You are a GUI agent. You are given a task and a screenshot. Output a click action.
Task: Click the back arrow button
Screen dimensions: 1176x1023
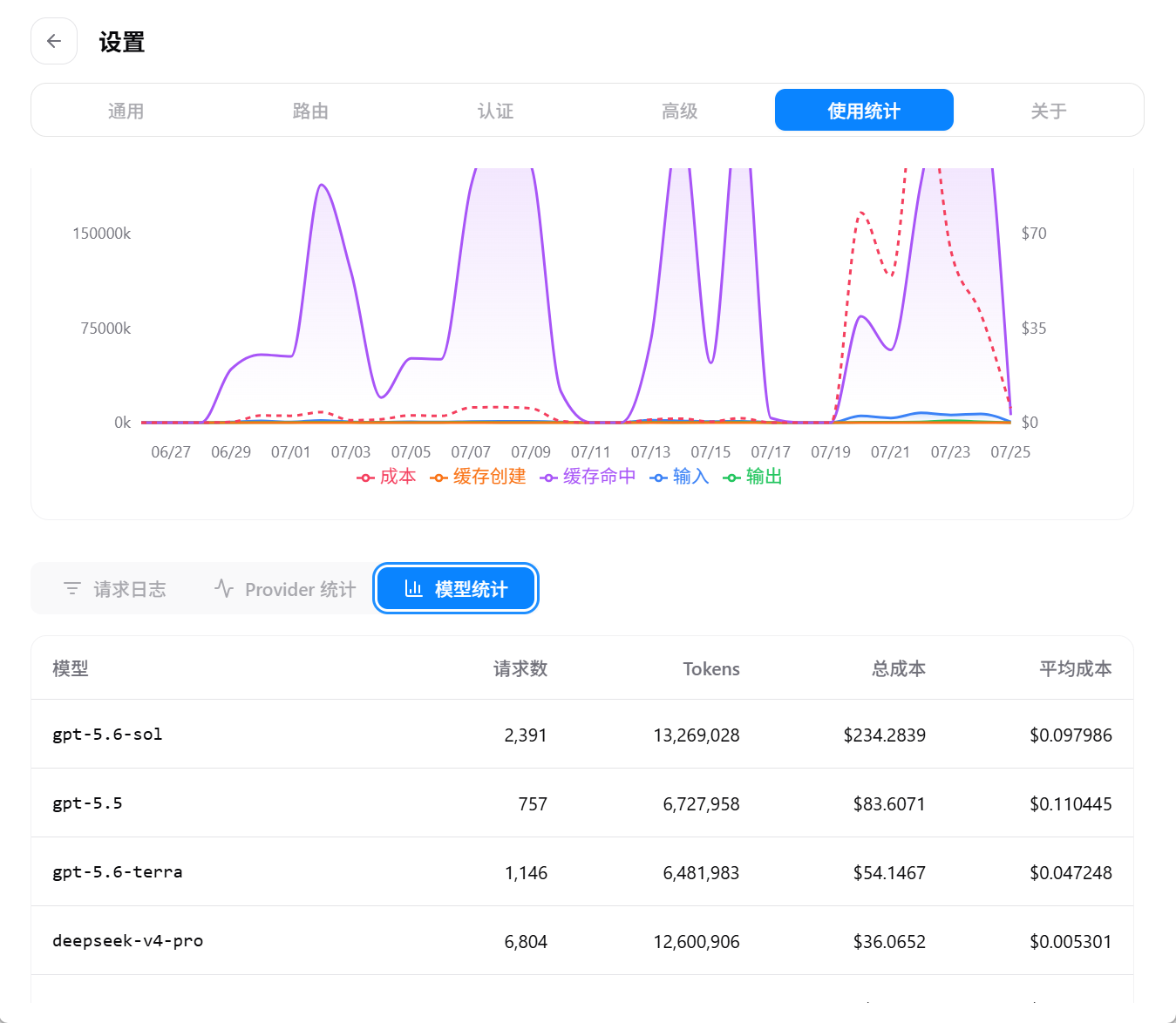[54, 41]
